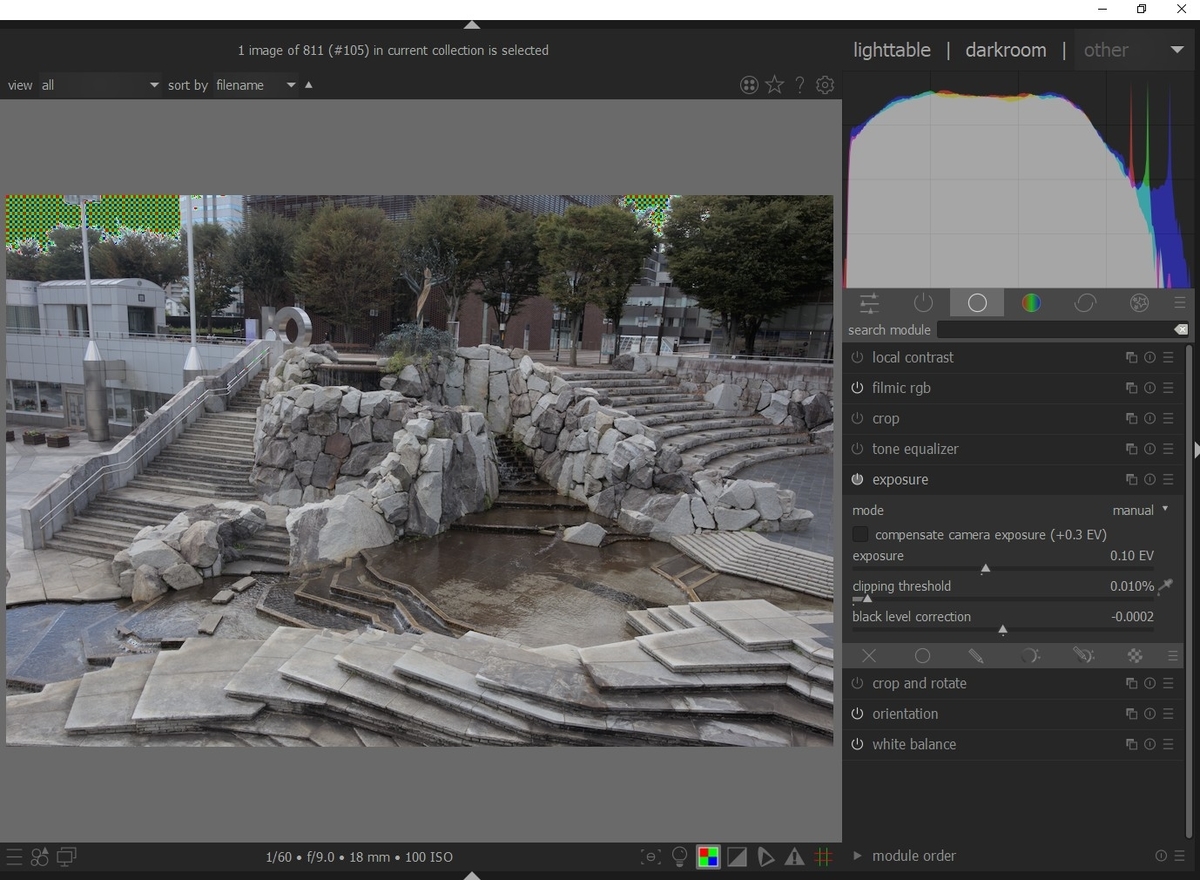Click the lightbulb icon in bottom toolbar
Viewport: 1200px width, 880px height.
(x=680, y=857)
